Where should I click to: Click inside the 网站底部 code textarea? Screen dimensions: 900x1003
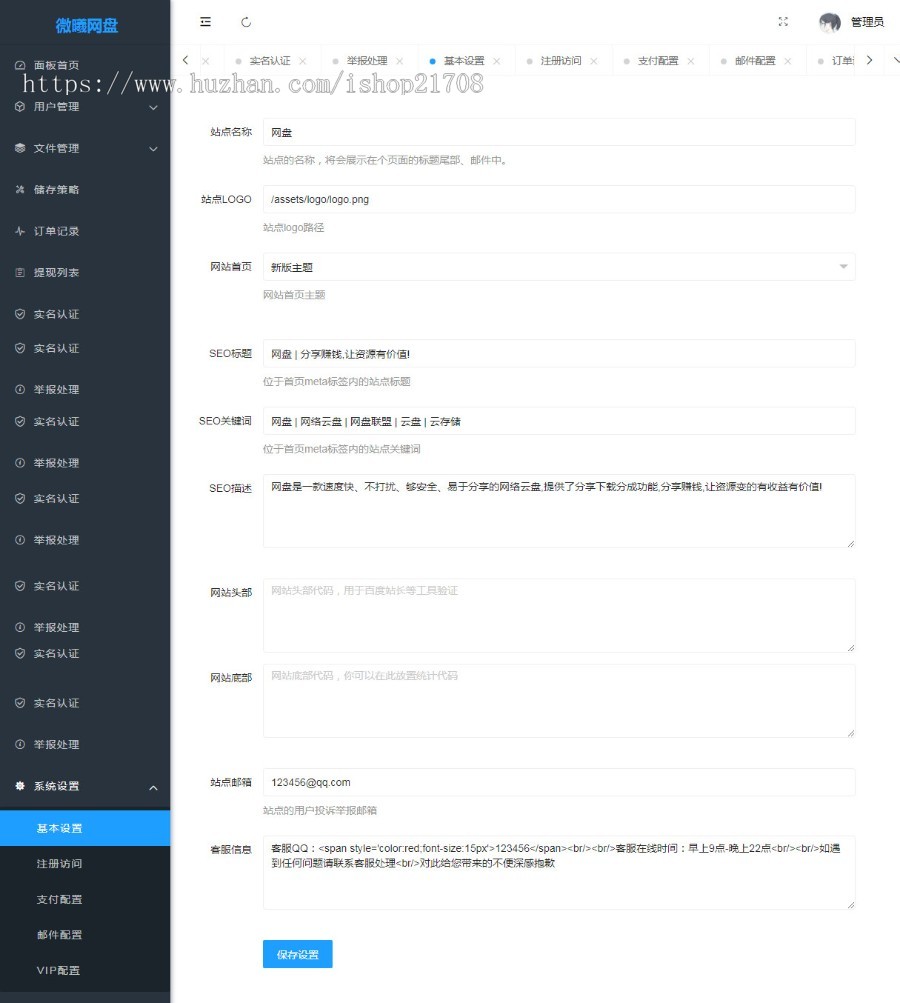(558, 700)
